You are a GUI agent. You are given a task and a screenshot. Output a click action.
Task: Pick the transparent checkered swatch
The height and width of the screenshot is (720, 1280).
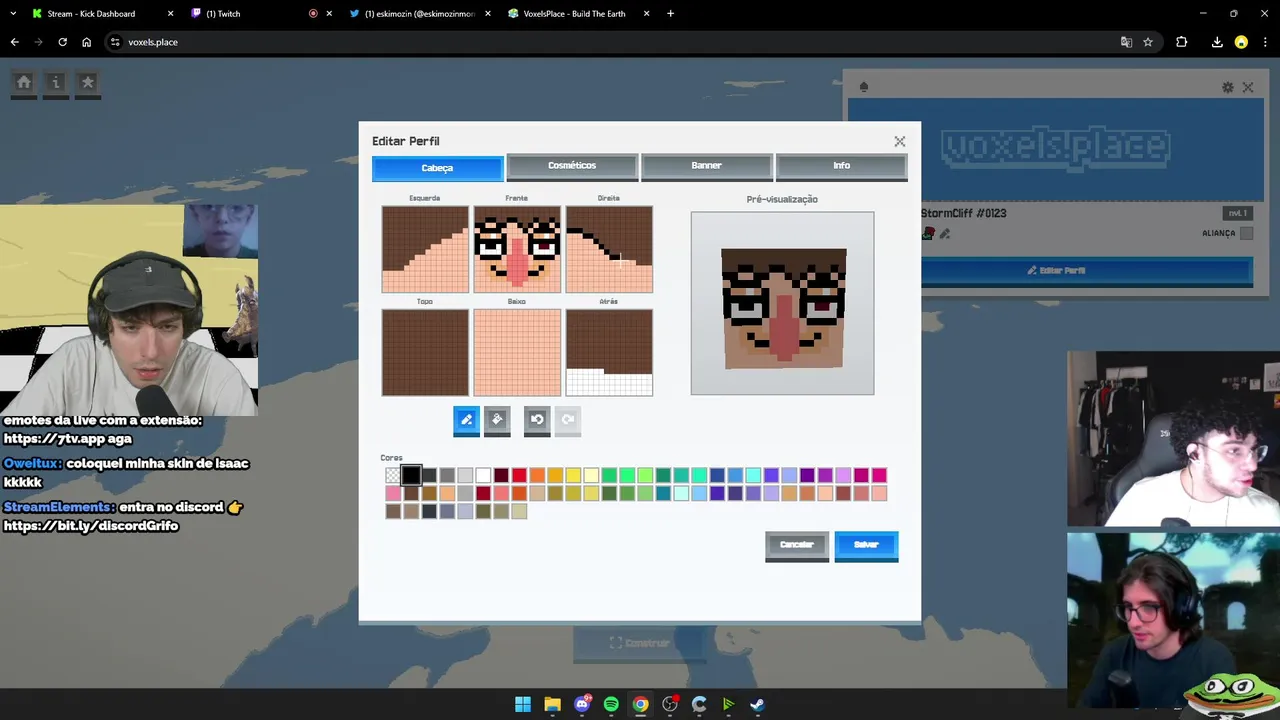(393, 476)
